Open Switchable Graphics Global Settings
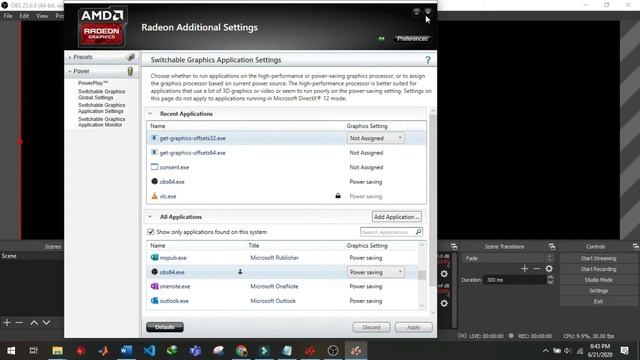 click(102, 94)
